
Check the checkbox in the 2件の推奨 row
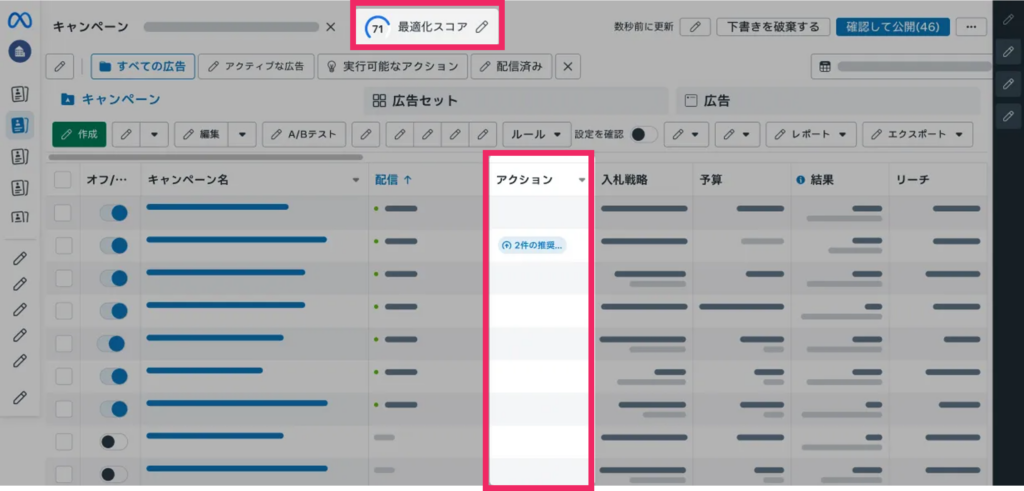(x=63, y=246)
